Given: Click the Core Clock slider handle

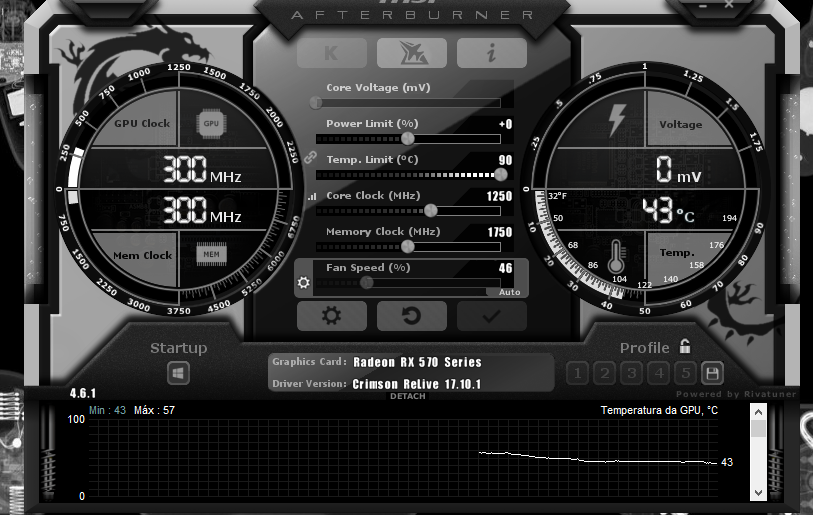Looking at the screenshot, I should pos(431,211).
